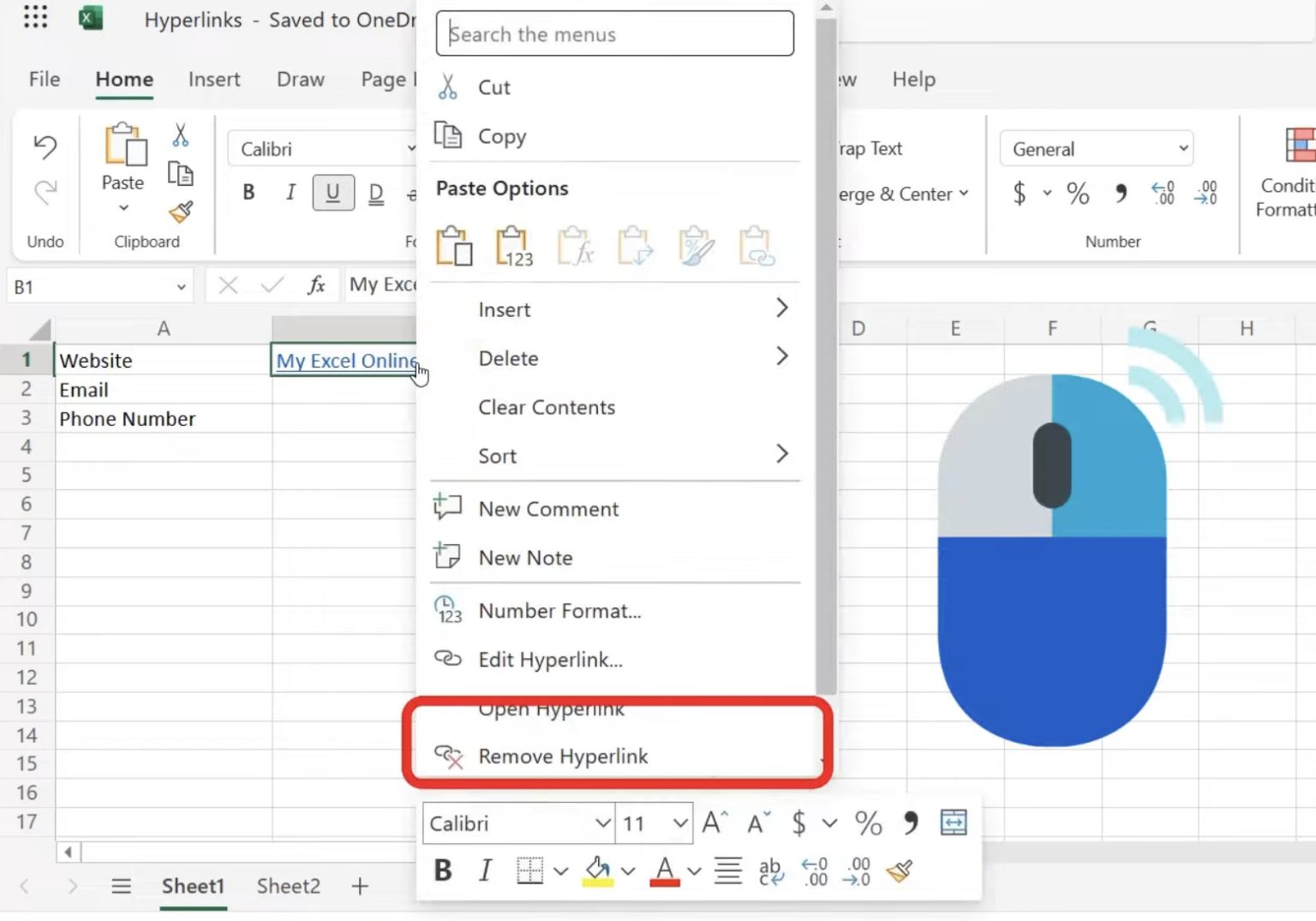Click the Cut scissors icon in ribbon

180,135
